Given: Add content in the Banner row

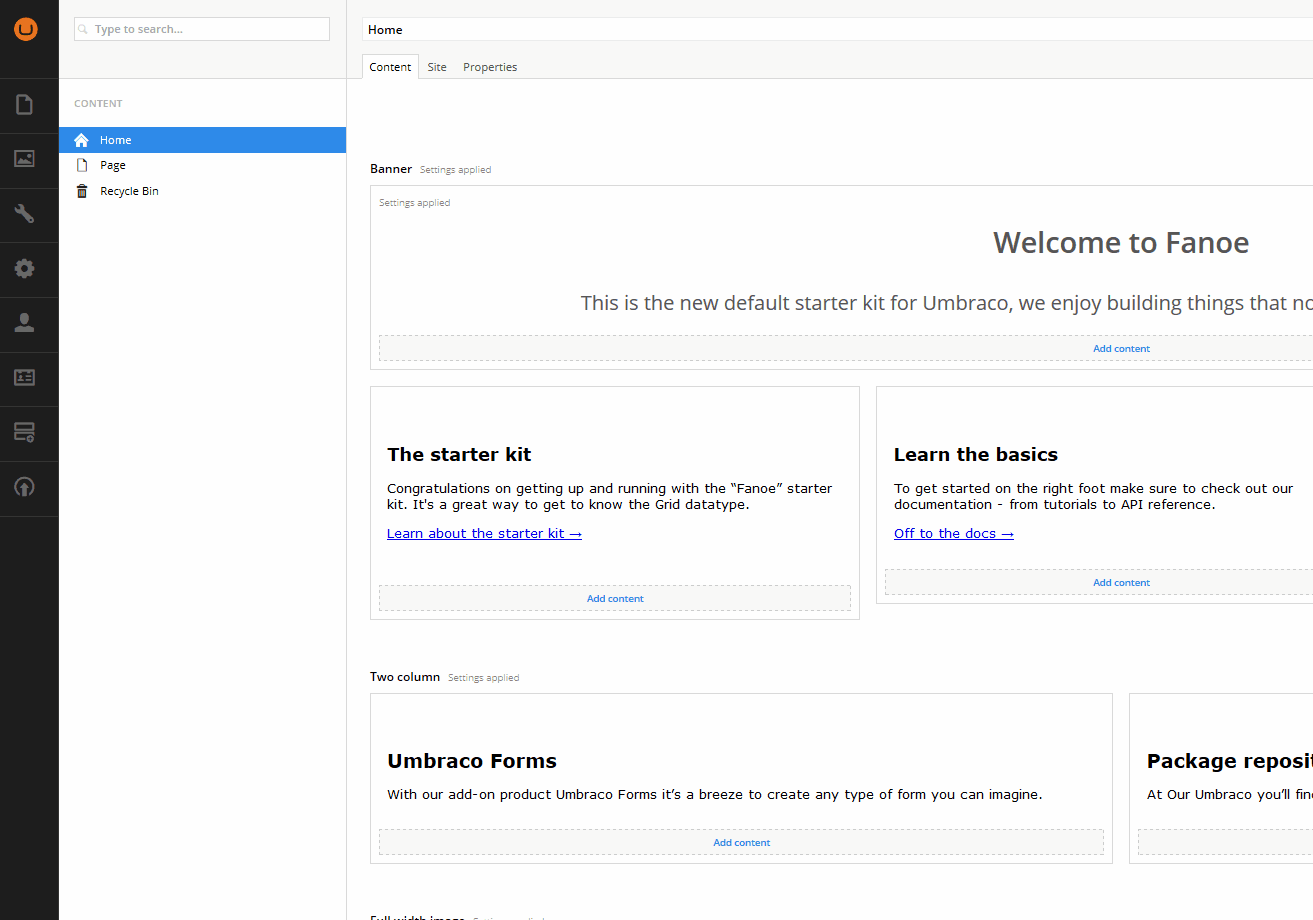Looking at the screenshot, I should point(1121,348).
